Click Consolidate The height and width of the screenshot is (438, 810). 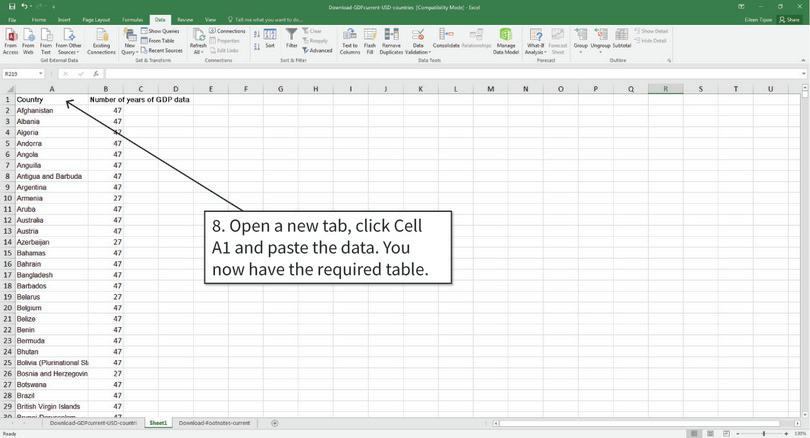coord(446,39)
